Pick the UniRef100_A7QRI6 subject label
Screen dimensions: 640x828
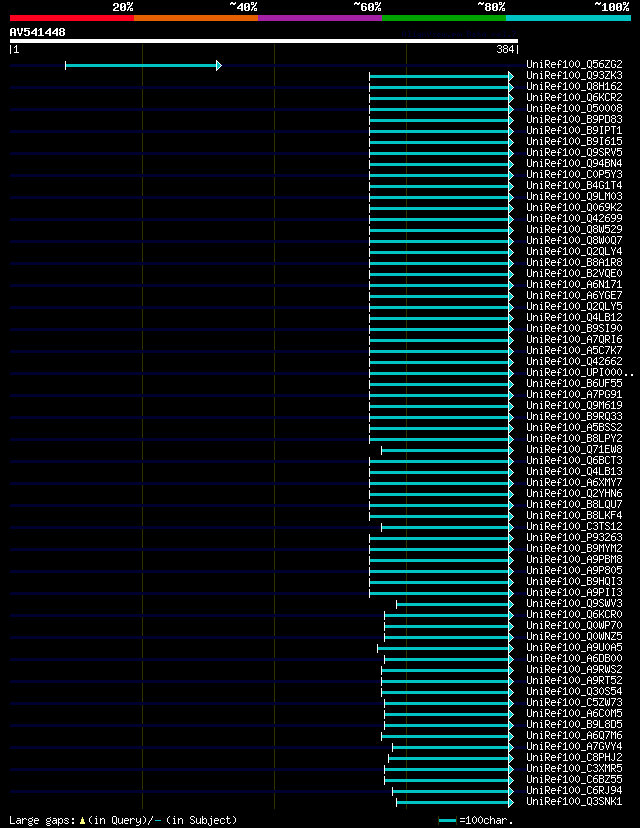click(x=574, y=340)
